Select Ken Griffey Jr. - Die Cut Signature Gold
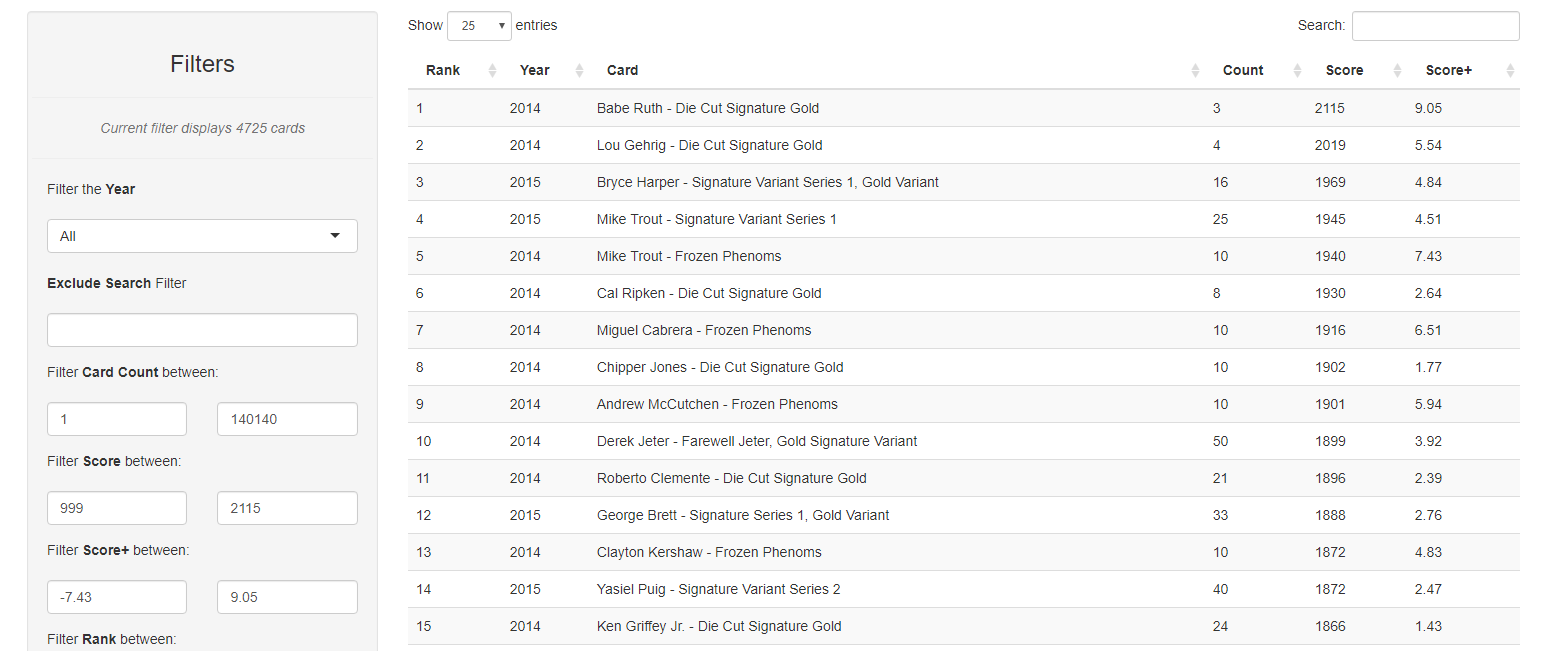Screen dimensions: 1561x651 pos(719,626)
